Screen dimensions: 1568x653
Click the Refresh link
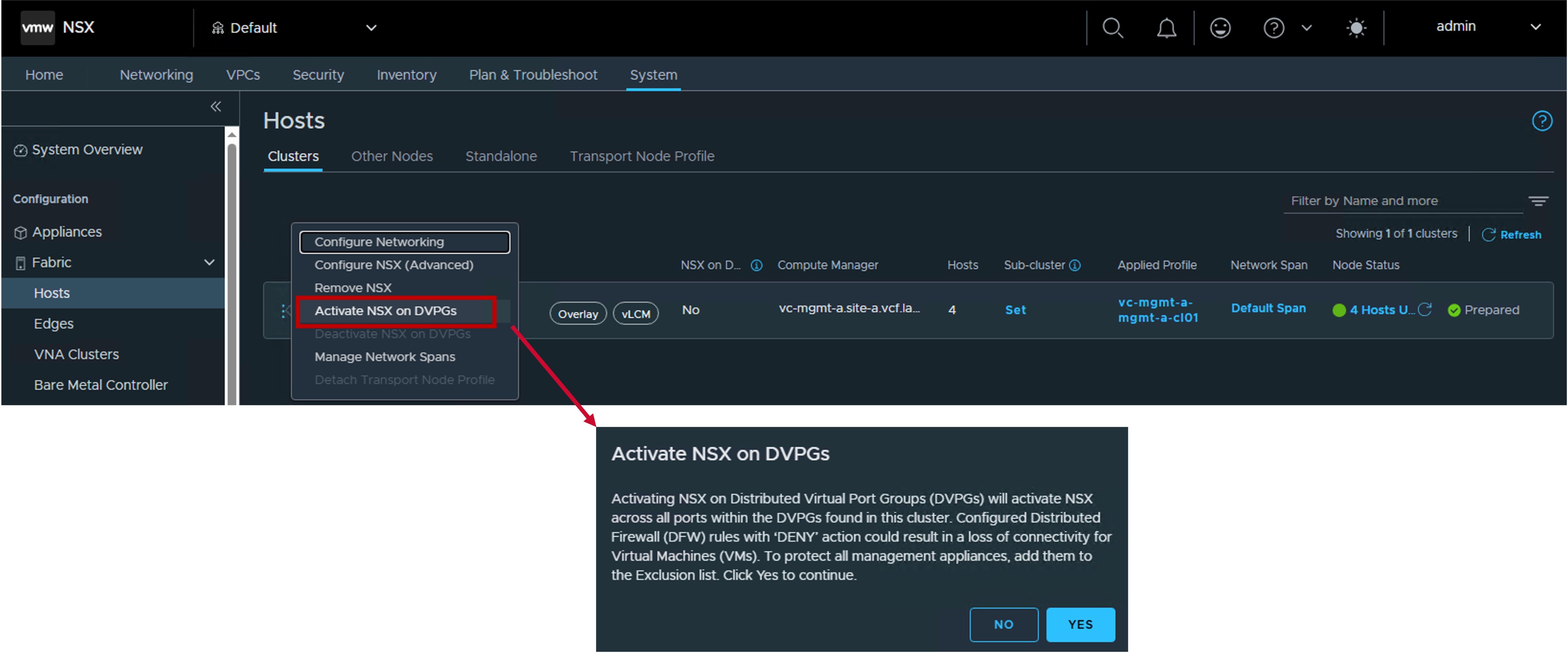1520,235
